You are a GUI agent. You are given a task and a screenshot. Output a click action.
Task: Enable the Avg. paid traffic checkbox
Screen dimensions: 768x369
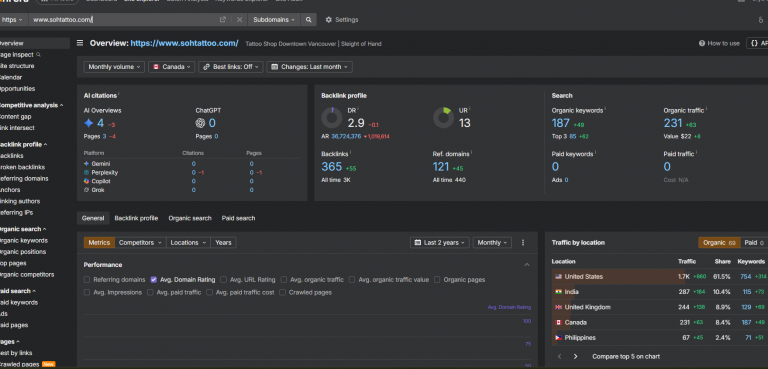point(150,293)
